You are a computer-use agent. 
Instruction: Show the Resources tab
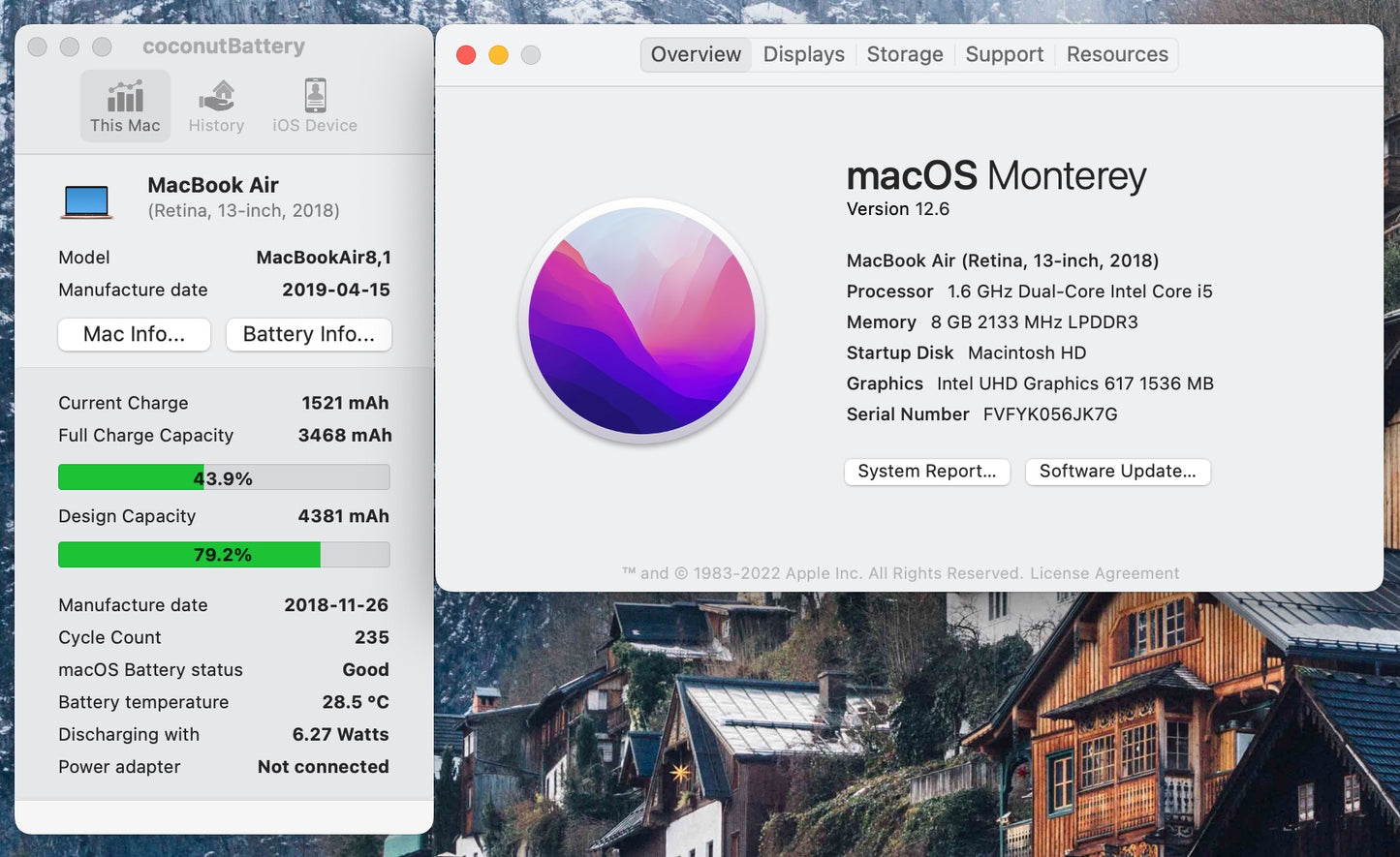(x=1117, y=55)
